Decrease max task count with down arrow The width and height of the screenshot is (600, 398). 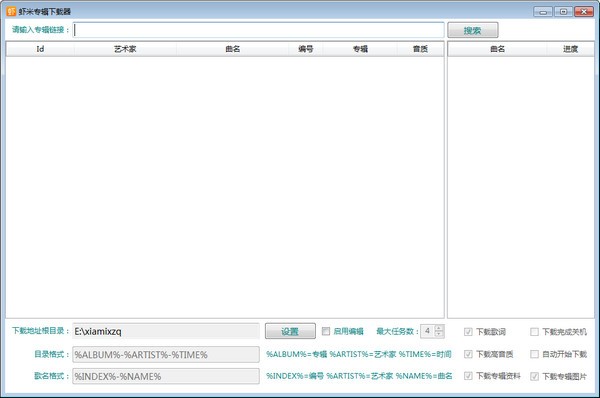[x=439, y=334]
